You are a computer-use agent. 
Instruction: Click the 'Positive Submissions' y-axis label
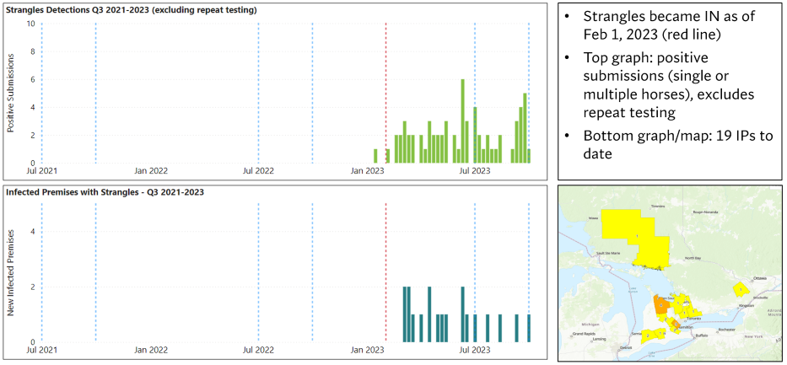11,93
